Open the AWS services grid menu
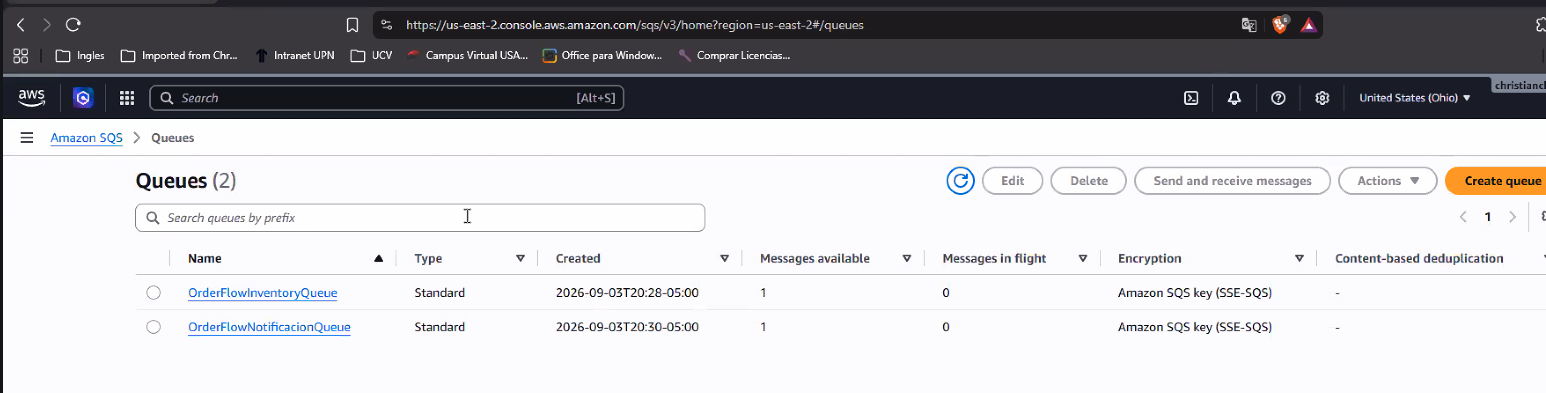The width and height of the screenshot is (1546, 393). point(127,98)
